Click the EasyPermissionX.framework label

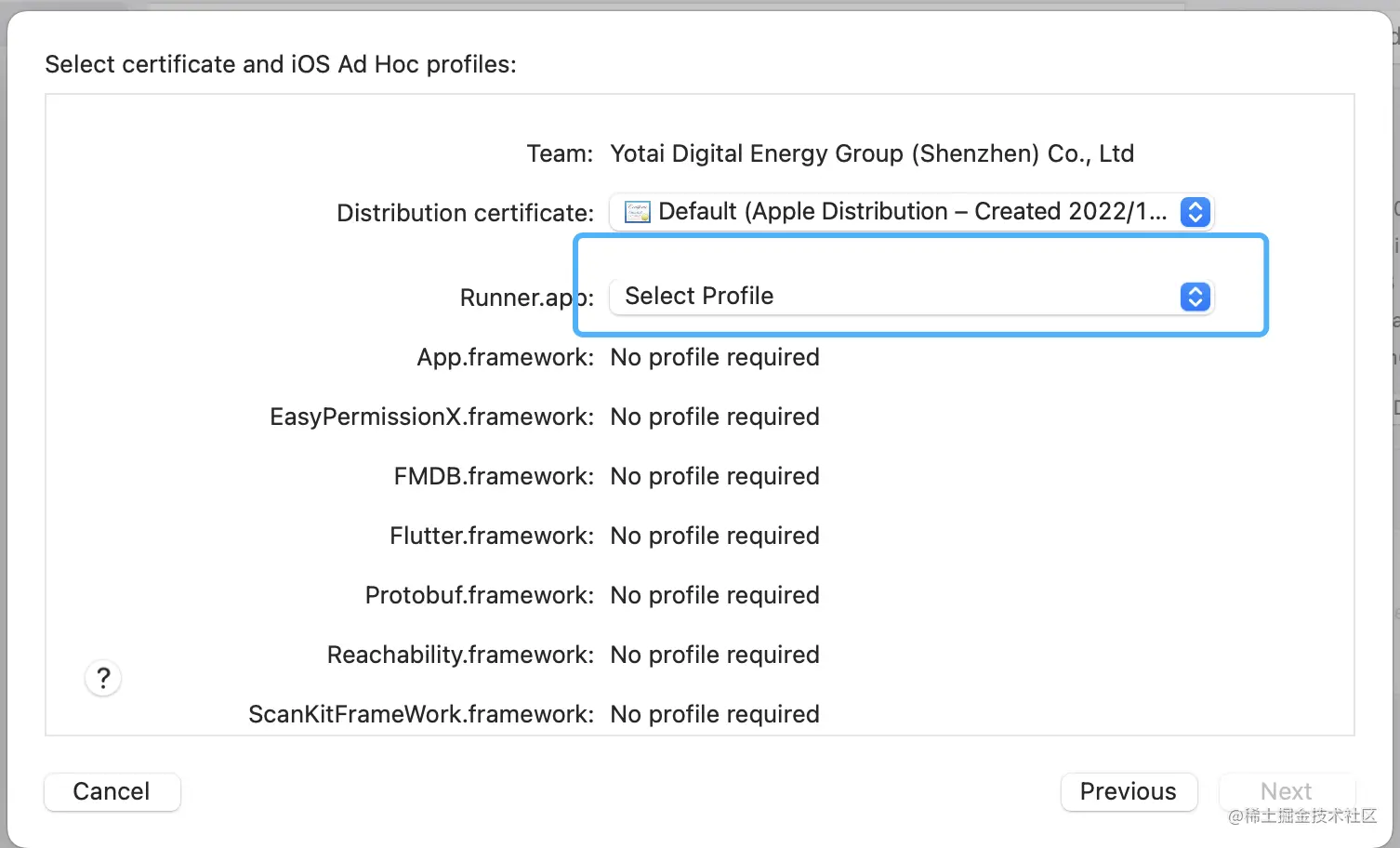click(x=431, y=417)
